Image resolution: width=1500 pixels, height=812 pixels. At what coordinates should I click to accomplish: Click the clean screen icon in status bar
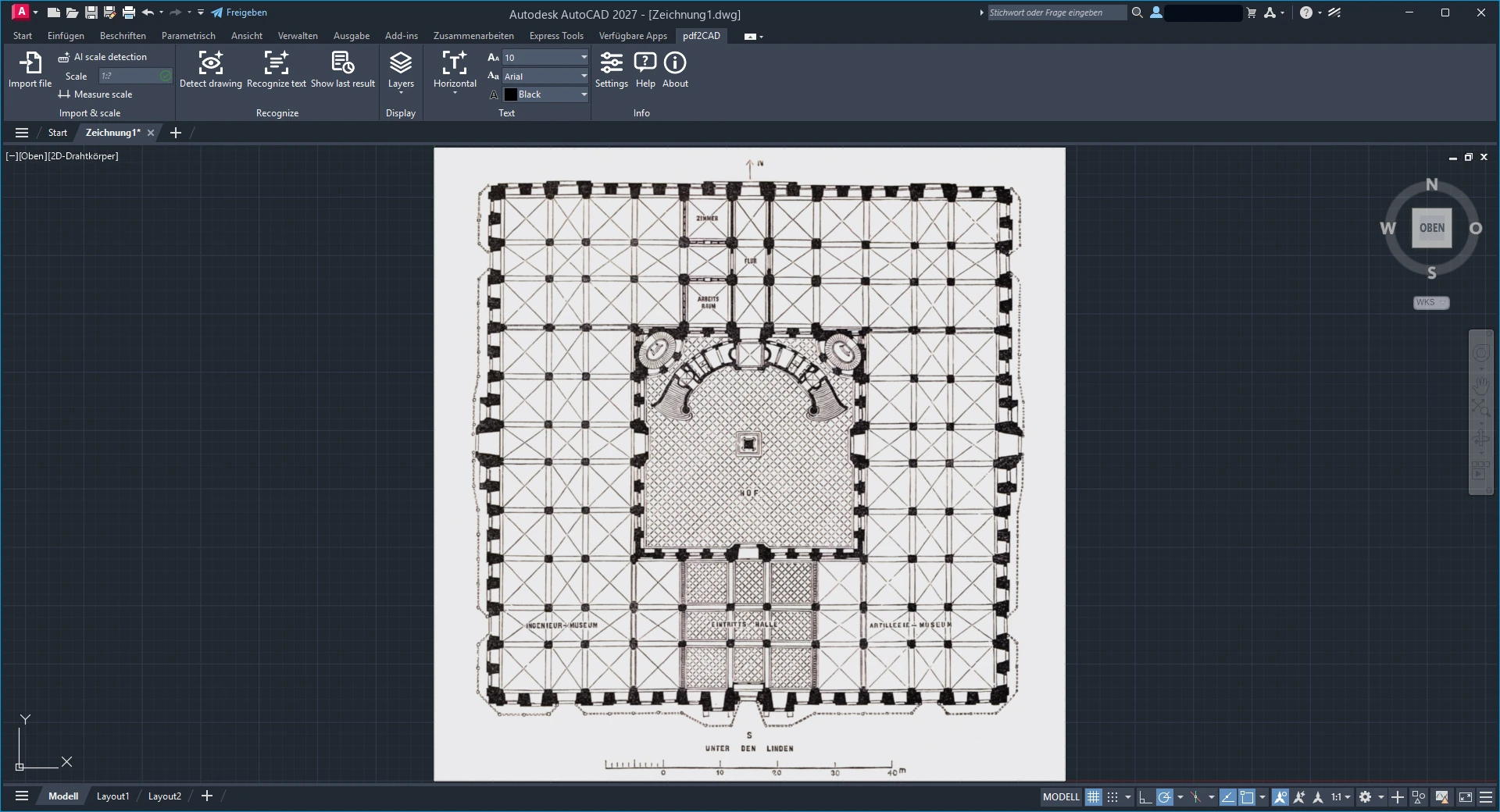[1466, 797]
